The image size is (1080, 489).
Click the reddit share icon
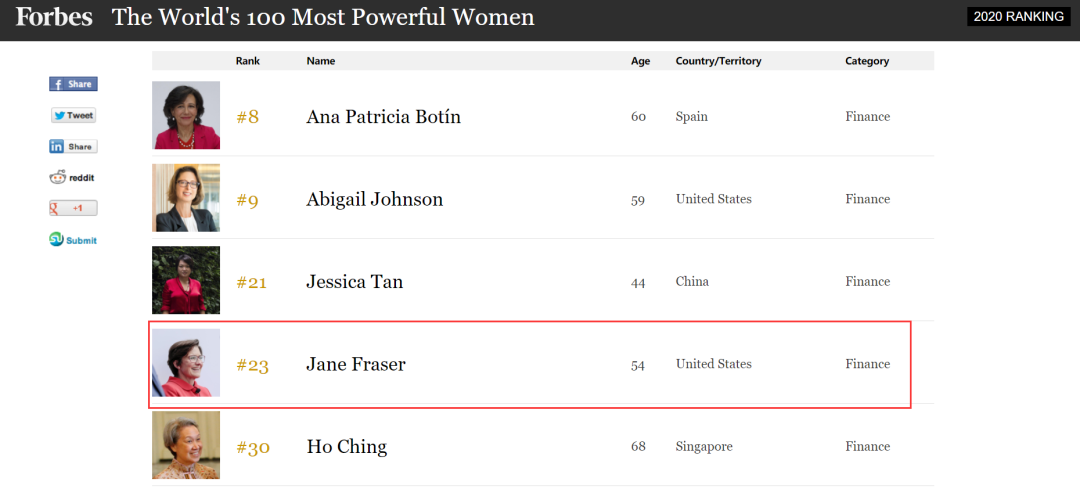(x=72, y=178)
